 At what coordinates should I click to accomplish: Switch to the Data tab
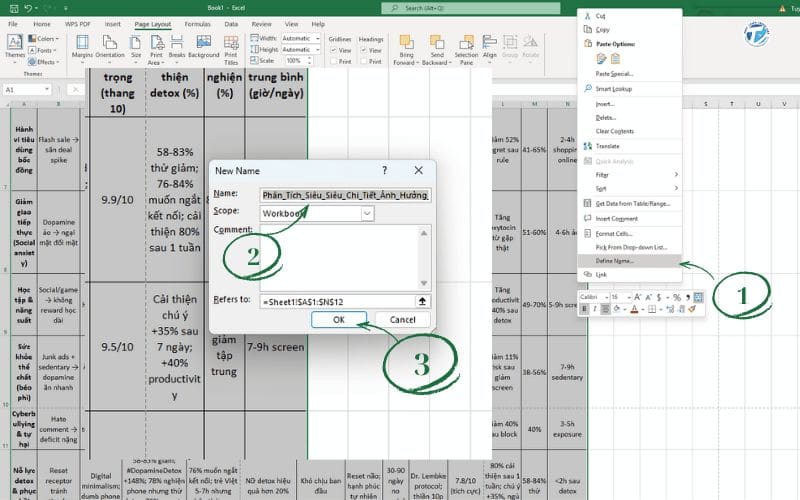point(231,24)
